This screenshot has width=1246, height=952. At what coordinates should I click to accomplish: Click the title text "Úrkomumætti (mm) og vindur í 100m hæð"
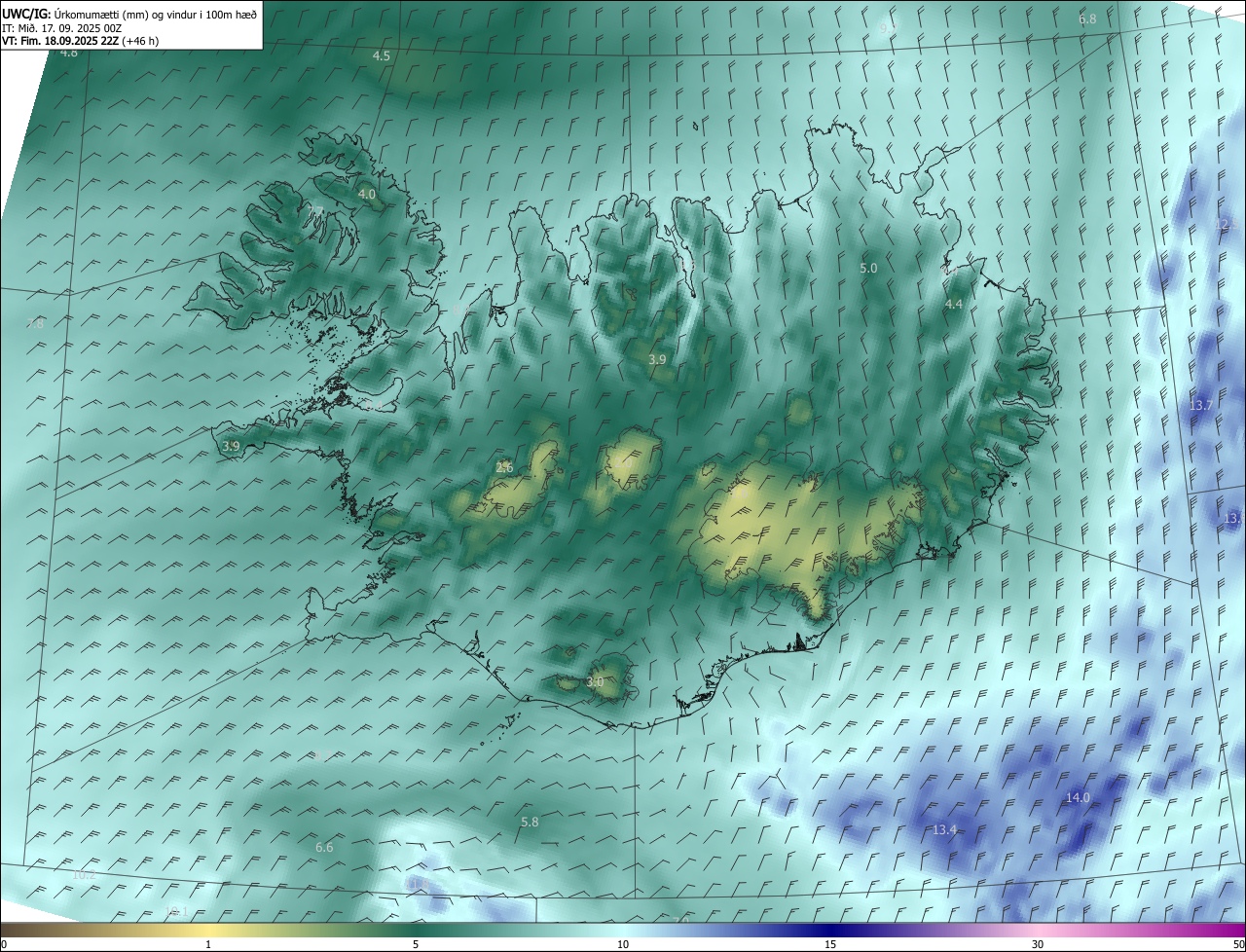[155, 15]
